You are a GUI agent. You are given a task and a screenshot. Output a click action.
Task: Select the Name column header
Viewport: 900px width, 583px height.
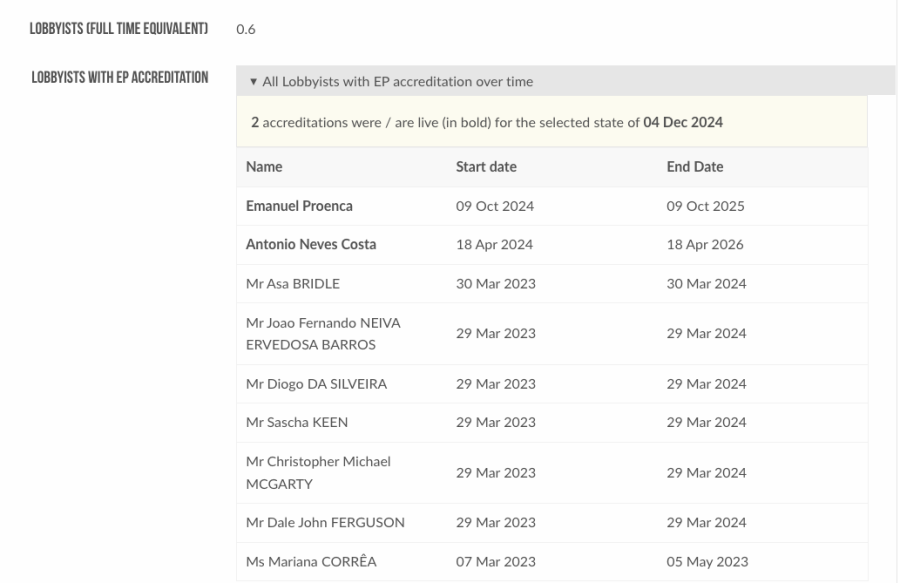point(264,167)
